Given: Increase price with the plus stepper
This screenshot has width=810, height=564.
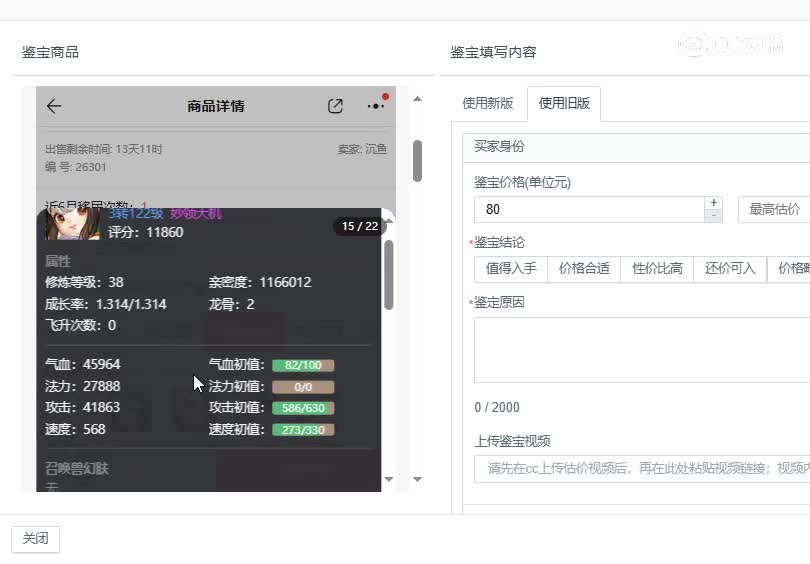Looking at the screenshot, I should pyautogui.click(x=713, y=203).
